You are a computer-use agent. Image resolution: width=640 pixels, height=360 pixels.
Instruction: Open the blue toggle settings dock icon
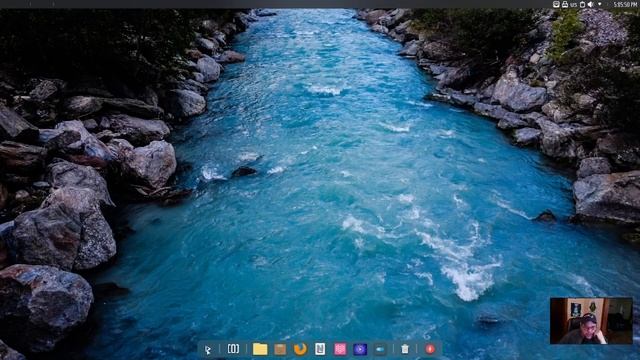pos(380,349)
